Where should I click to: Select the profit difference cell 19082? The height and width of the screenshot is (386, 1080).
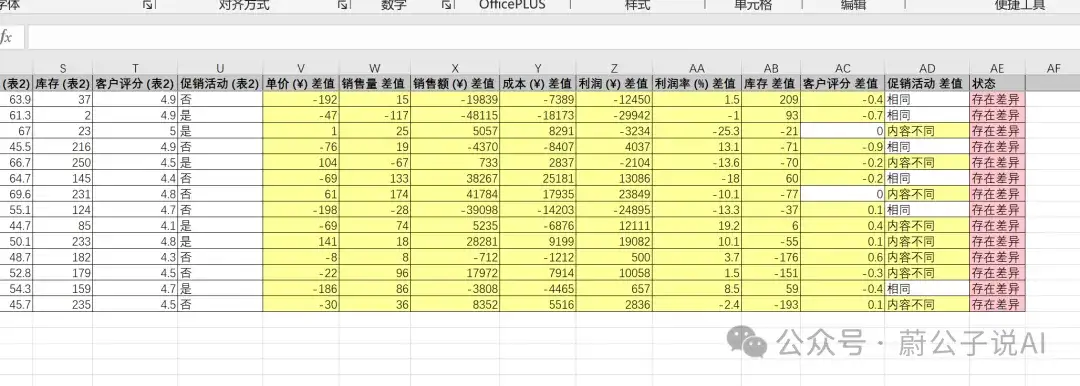[x=614, y=241]
